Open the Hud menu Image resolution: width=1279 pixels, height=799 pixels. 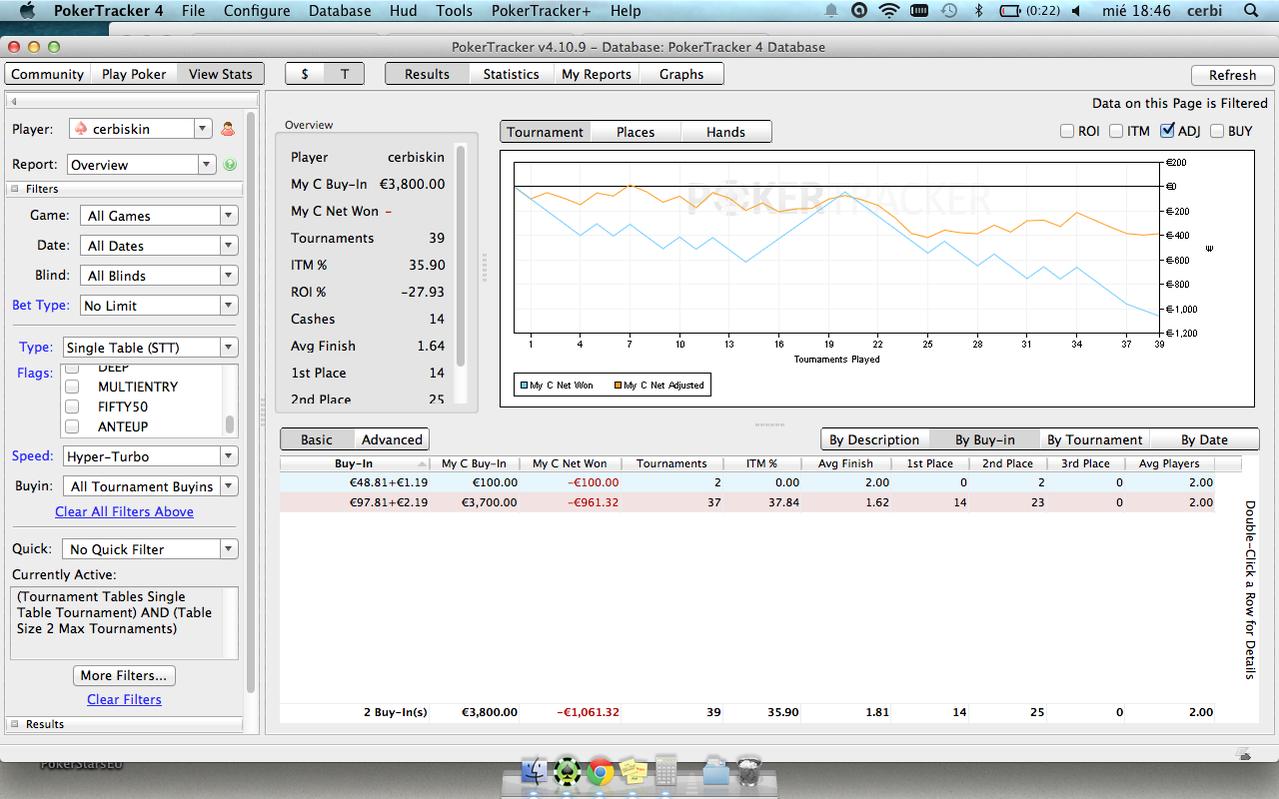tap(404, 11)
